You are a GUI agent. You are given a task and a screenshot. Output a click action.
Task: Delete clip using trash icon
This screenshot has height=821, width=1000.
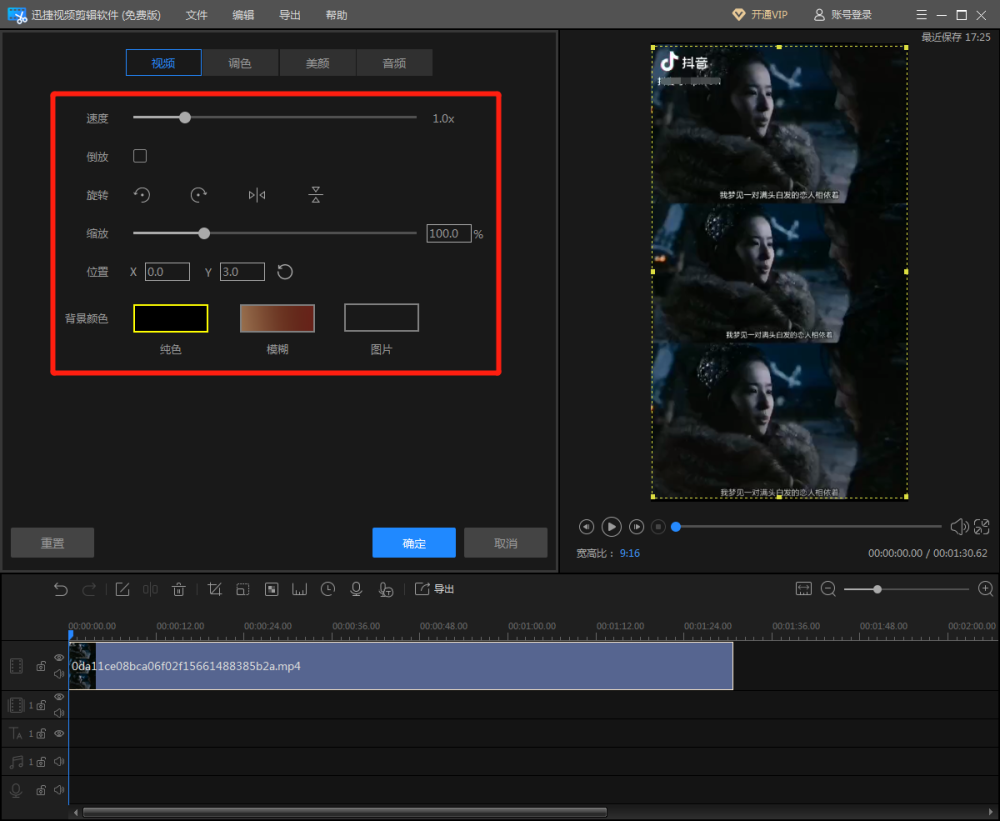179,589
